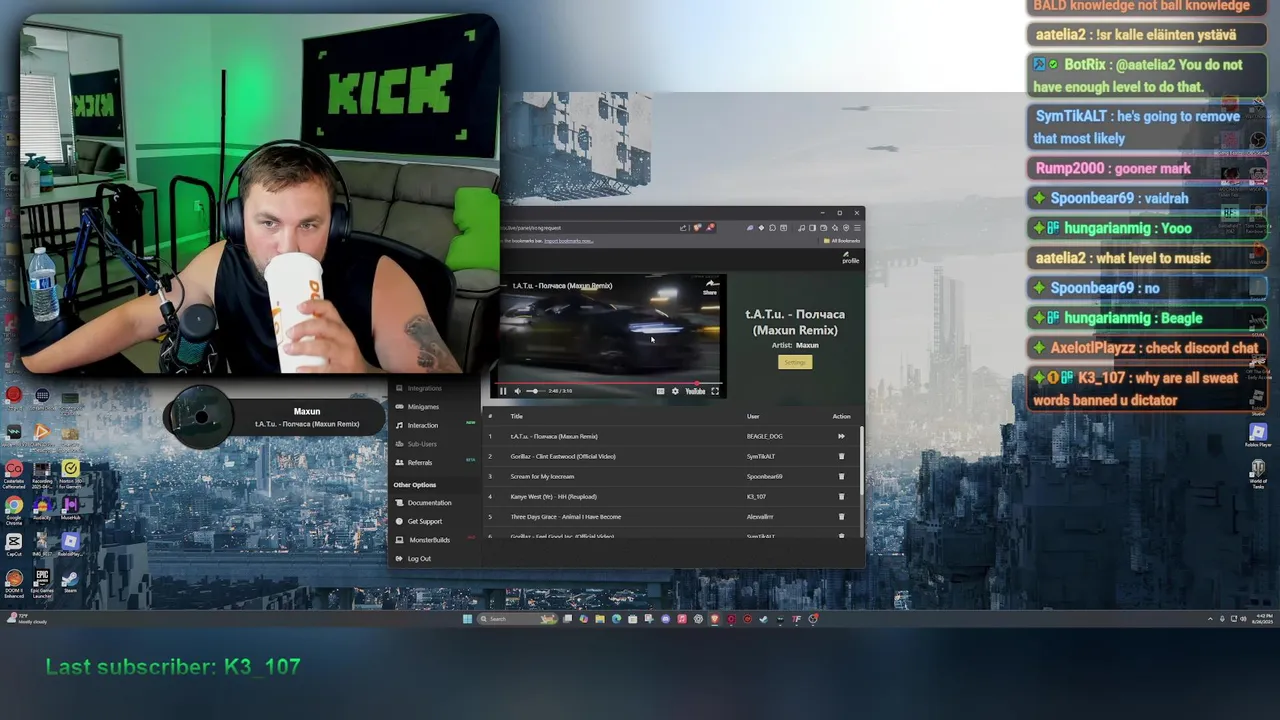Open the Audacity desktop shortcut
Screen dimensions: 1280x720
point(42,508)
